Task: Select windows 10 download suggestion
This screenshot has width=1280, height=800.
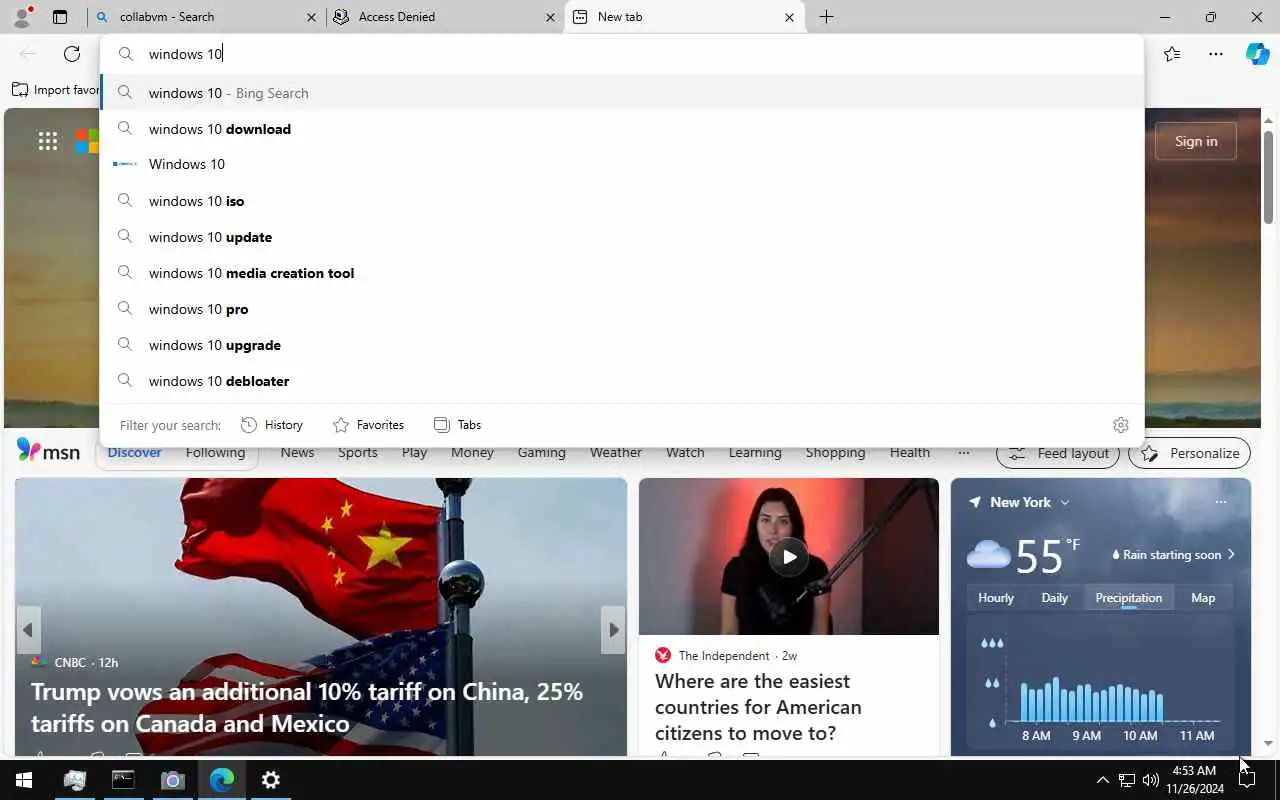Action: tap(622, 129)
